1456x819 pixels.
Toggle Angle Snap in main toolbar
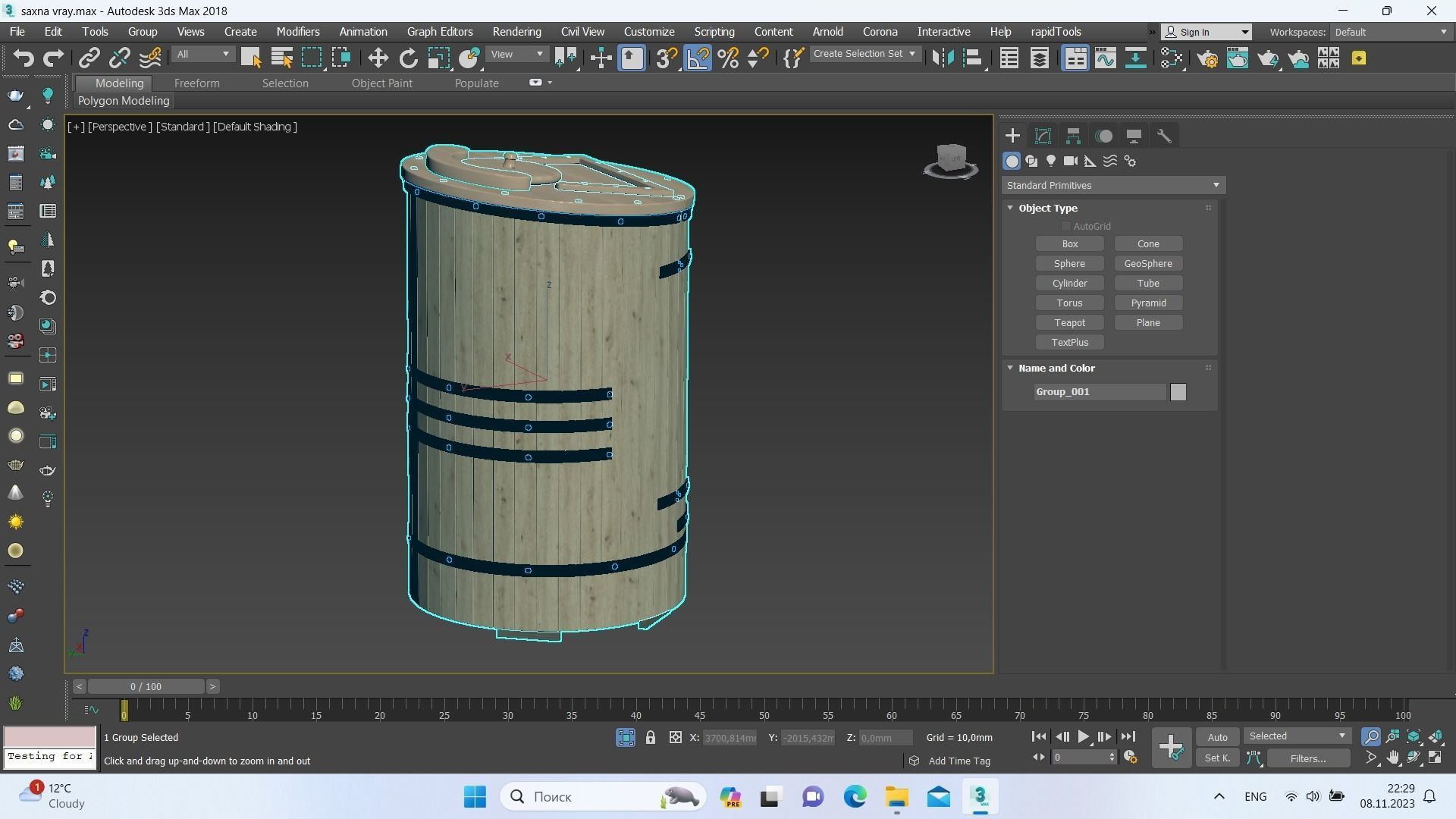pyautogui.click(x=698, y=58)
